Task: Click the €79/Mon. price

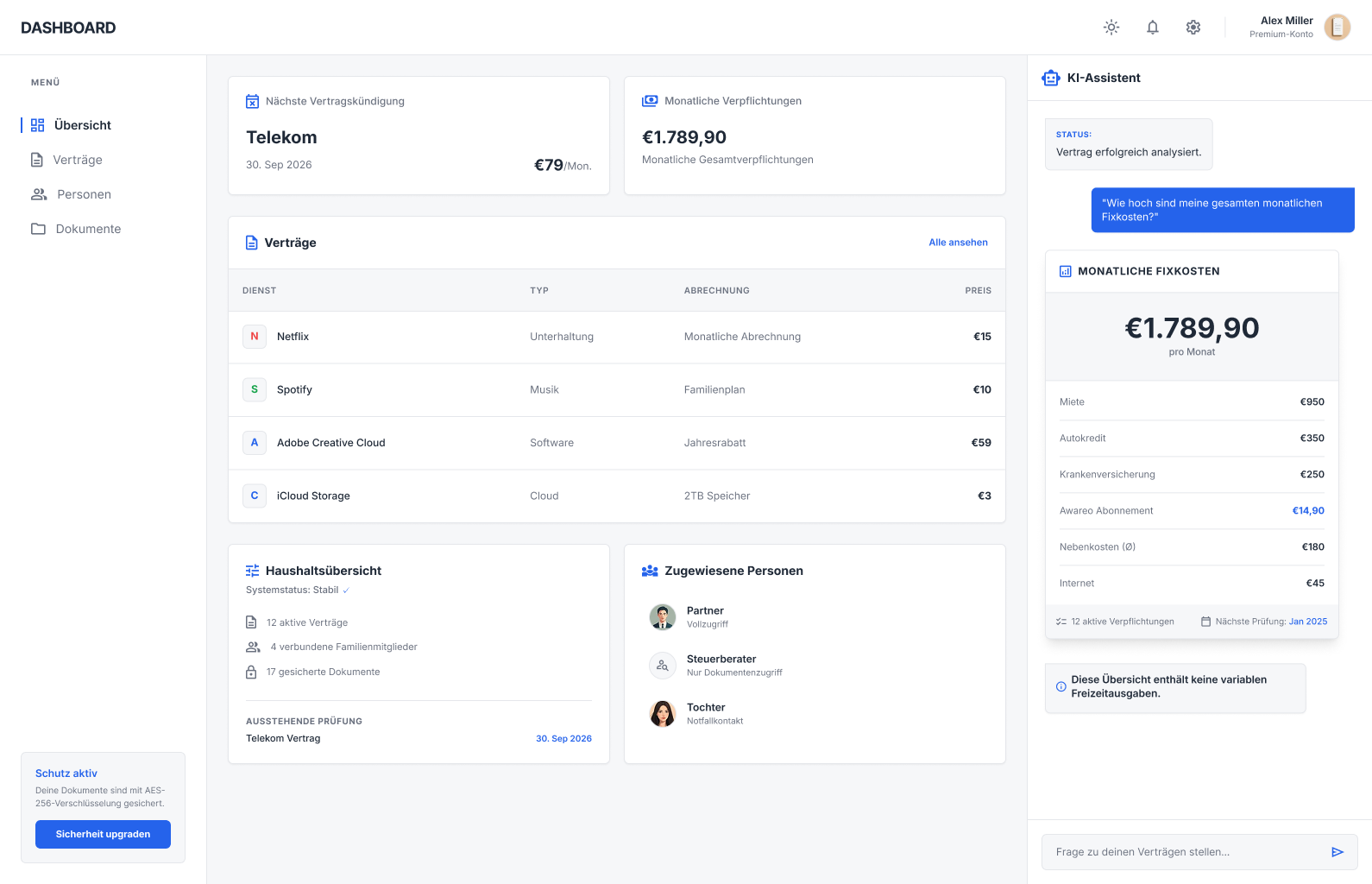Action: coord(563,165)
